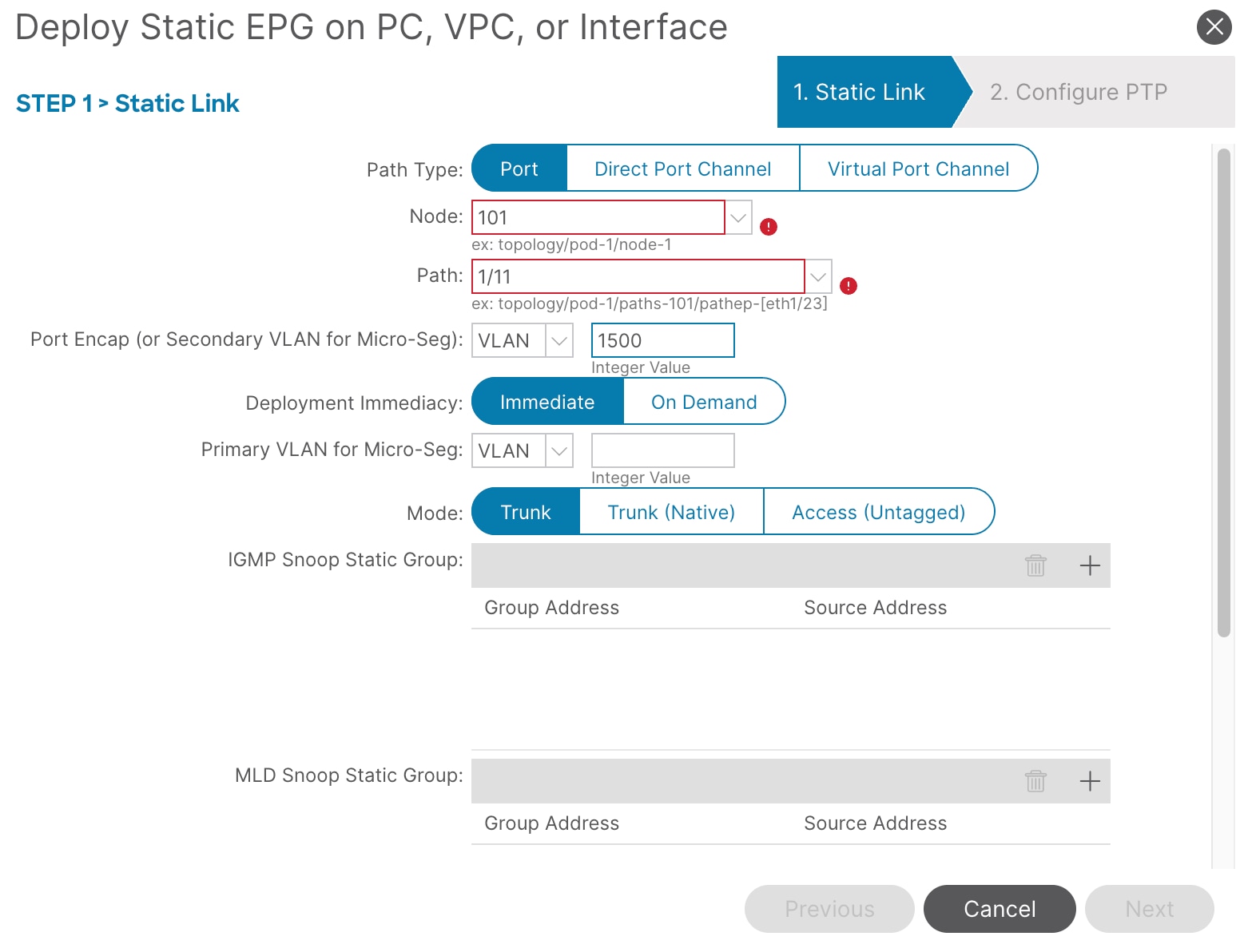Click the Cancel button
Screen dimensions: 1248x952
1000,909
